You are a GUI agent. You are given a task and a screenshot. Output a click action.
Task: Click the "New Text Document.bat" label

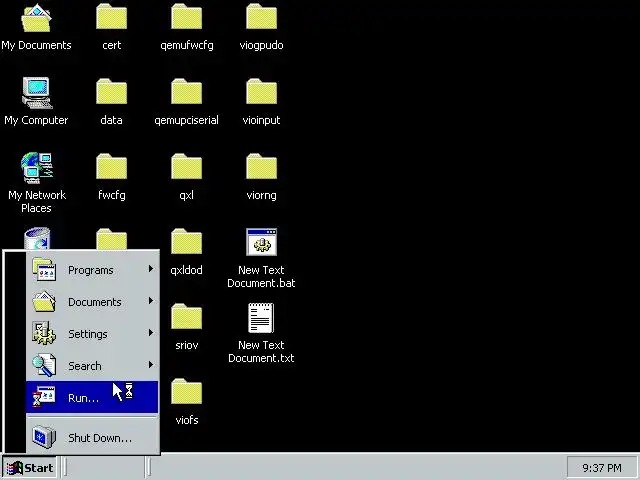tap(261, 277)
